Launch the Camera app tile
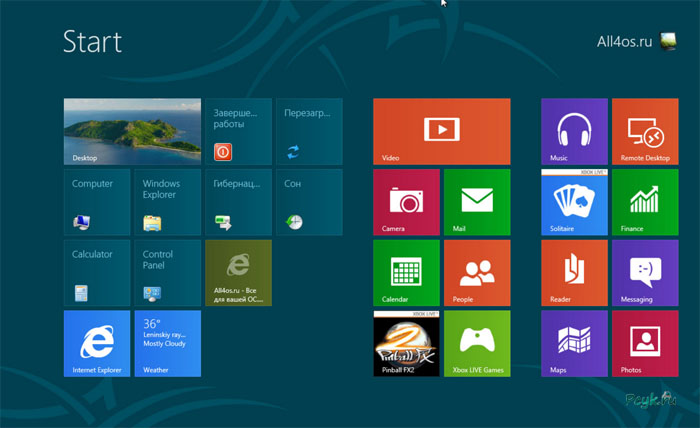Image resolution: width=700 pixels, height=428 pixels. pos(406,202)
